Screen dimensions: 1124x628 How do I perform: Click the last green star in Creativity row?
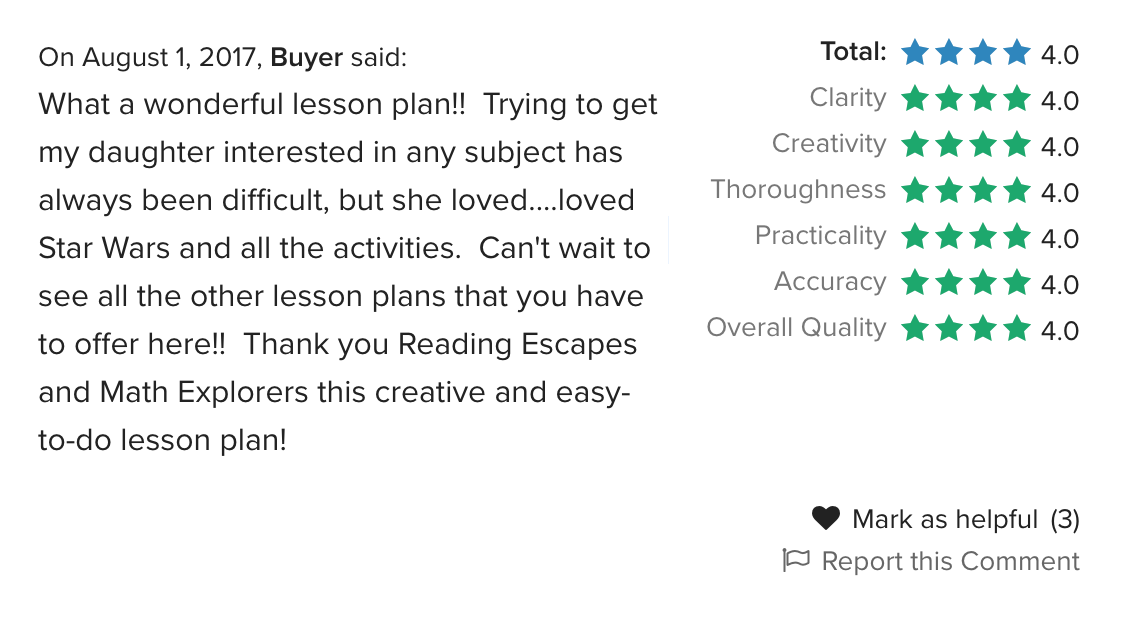1016,145
